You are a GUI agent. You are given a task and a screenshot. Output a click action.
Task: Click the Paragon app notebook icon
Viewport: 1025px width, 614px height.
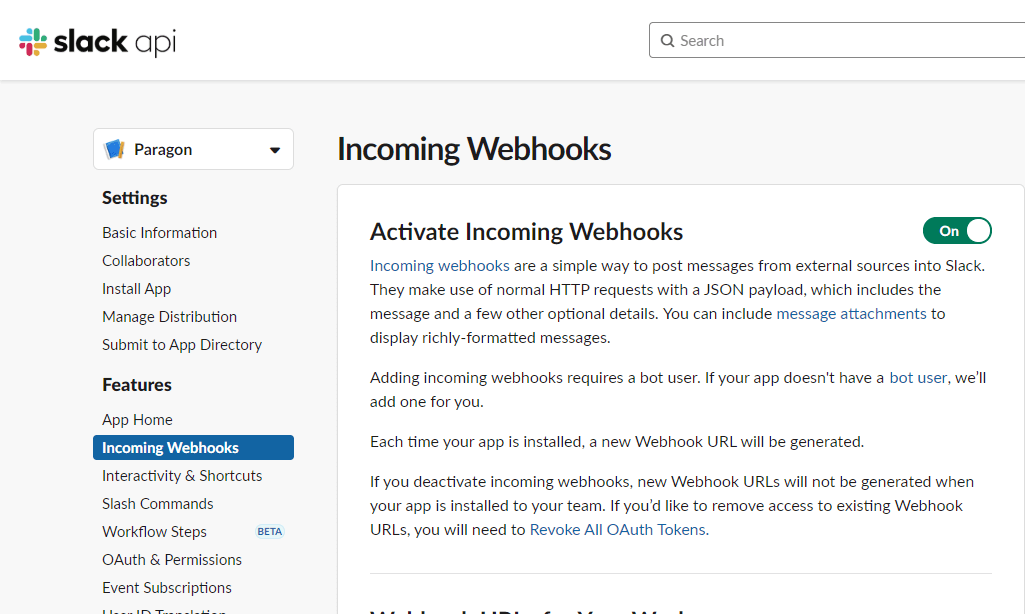coord(114,149)
